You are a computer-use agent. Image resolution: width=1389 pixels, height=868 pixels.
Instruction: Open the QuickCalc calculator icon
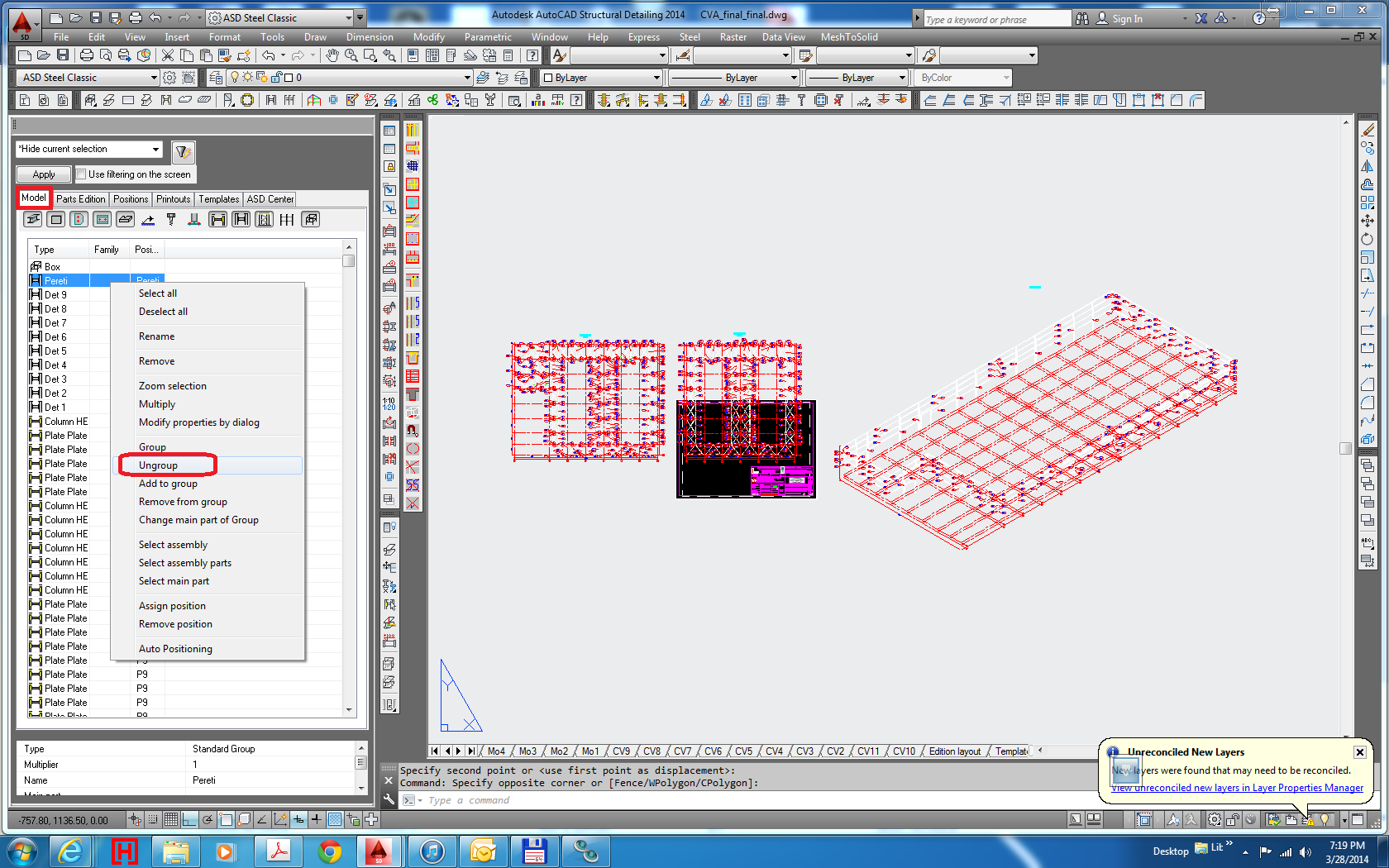point(508,55)
